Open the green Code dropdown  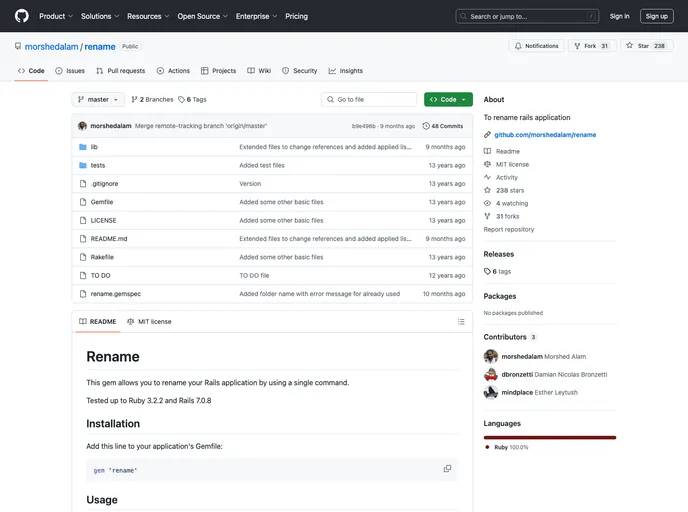[448, 100]
